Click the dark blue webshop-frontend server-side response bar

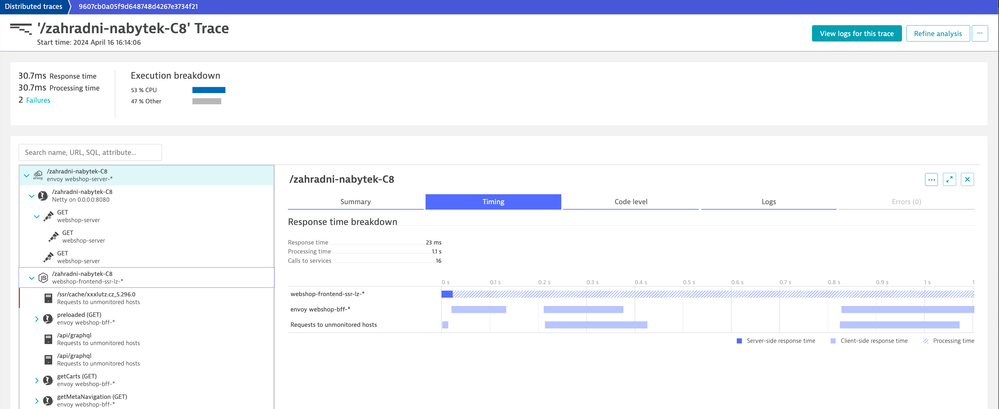[447, 294]
